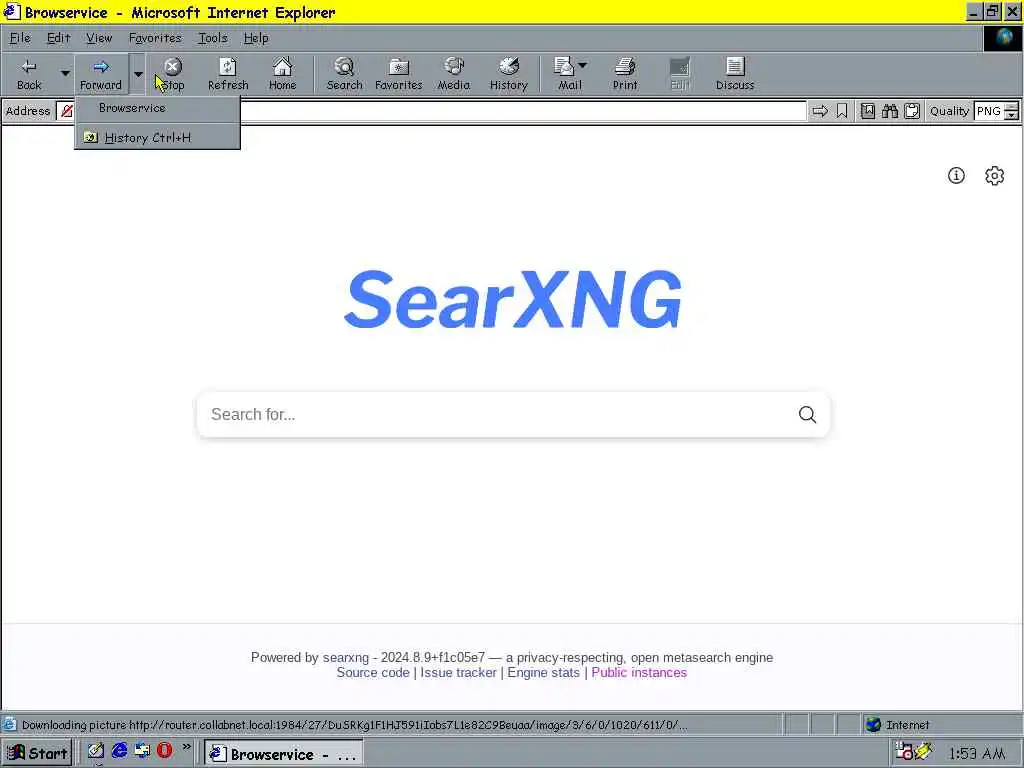Click the system tray icon left of the clock
1024x768 pixels.
(x=924, y=752)
